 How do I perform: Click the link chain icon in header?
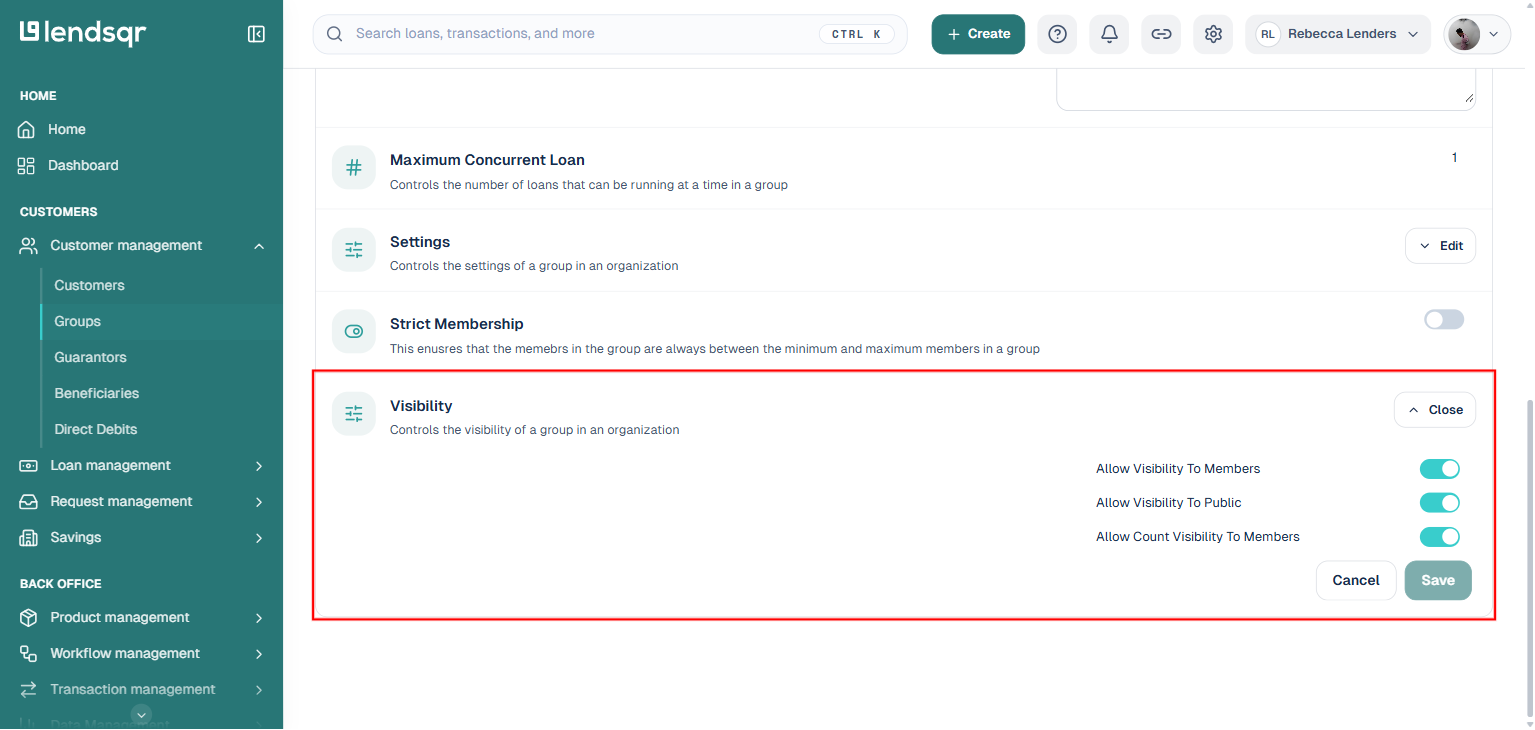(1161, 34)
